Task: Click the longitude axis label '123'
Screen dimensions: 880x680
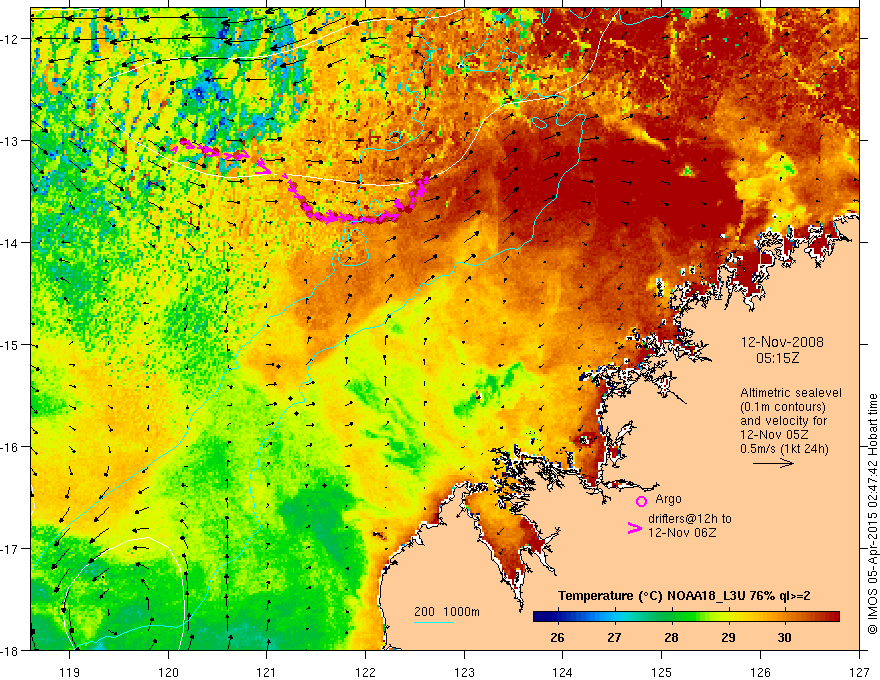Action: click(x=464, y=673)
